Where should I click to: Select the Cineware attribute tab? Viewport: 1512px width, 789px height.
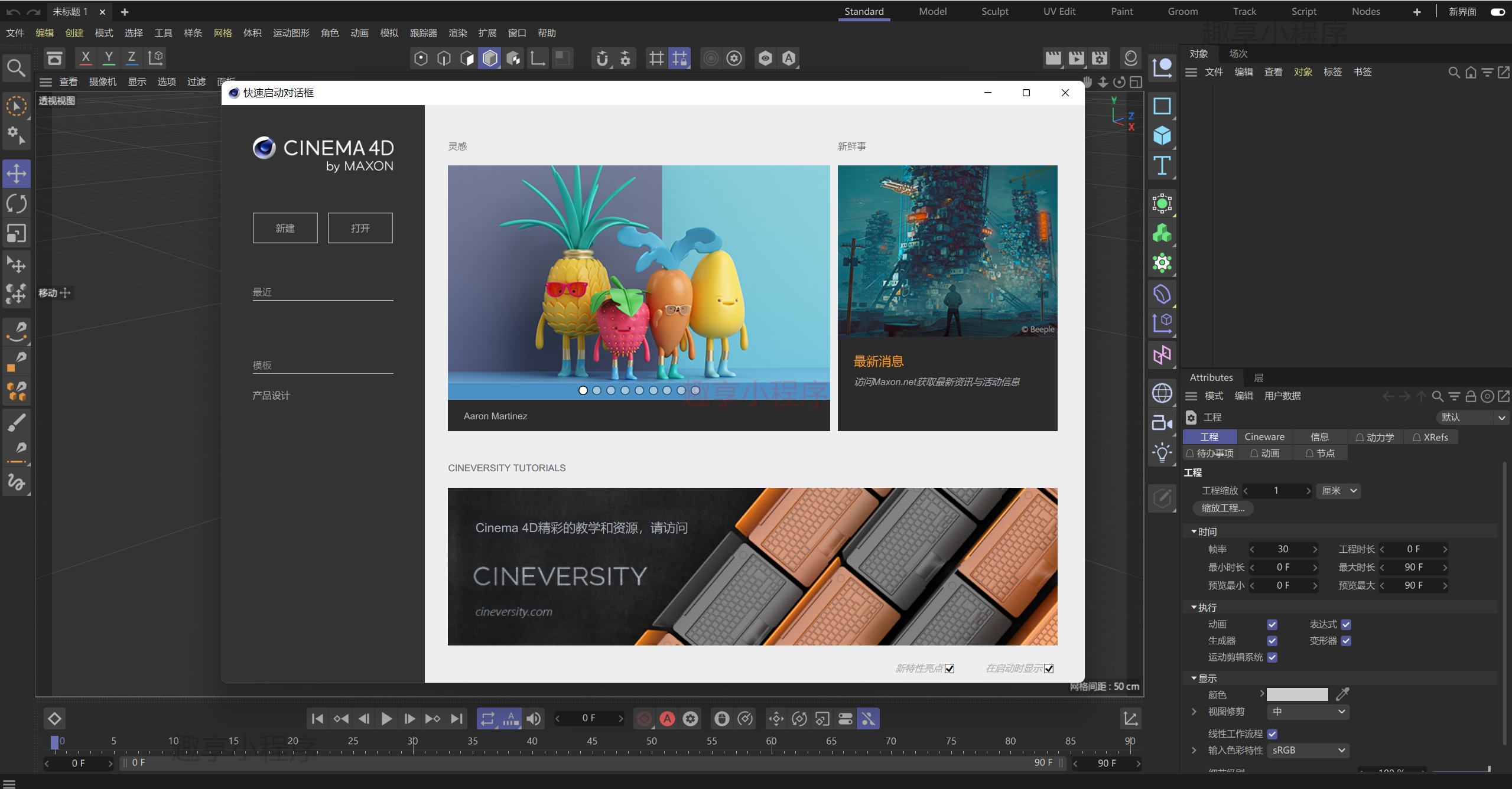(x=1264, y=437)
